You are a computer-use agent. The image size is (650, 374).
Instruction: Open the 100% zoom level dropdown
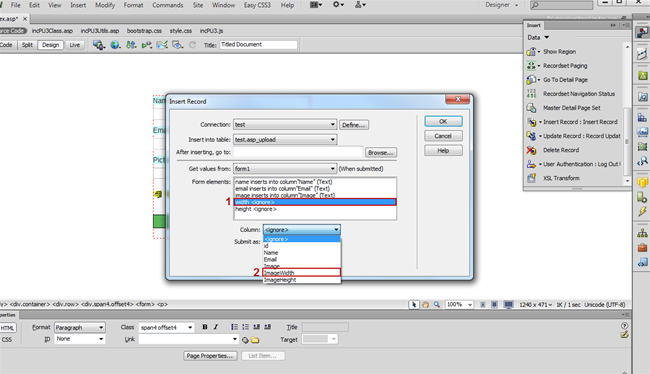[x=459, y=305]
